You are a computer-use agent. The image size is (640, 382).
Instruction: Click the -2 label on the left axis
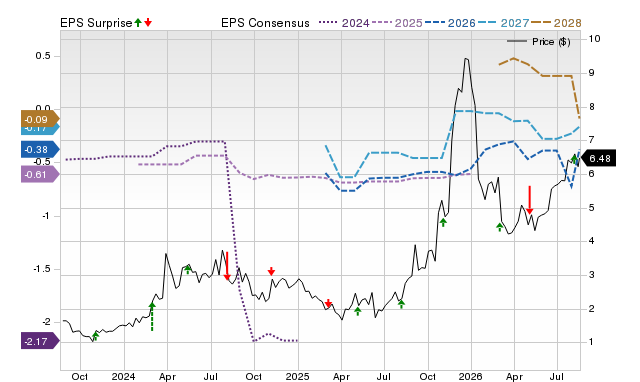tap(46, 322)
